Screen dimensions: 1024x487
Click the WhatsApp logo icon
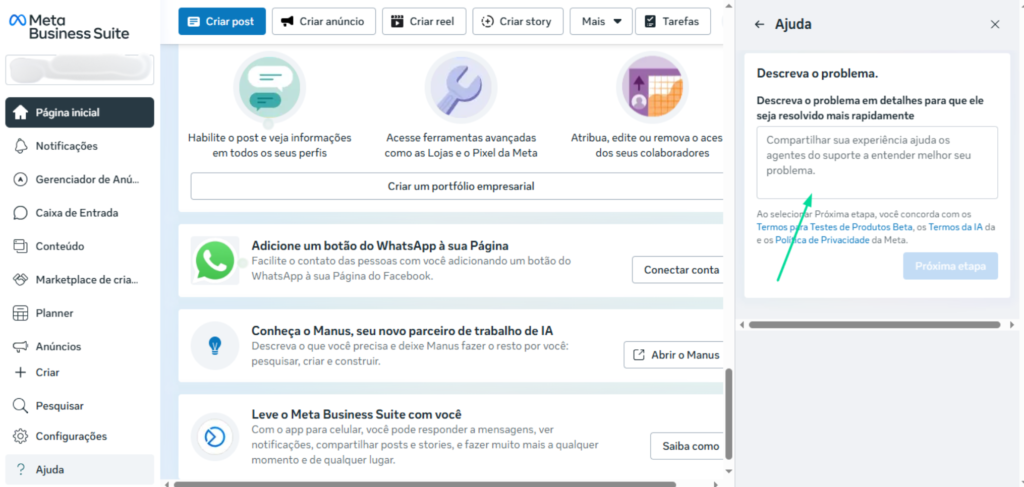click(215, 260)
